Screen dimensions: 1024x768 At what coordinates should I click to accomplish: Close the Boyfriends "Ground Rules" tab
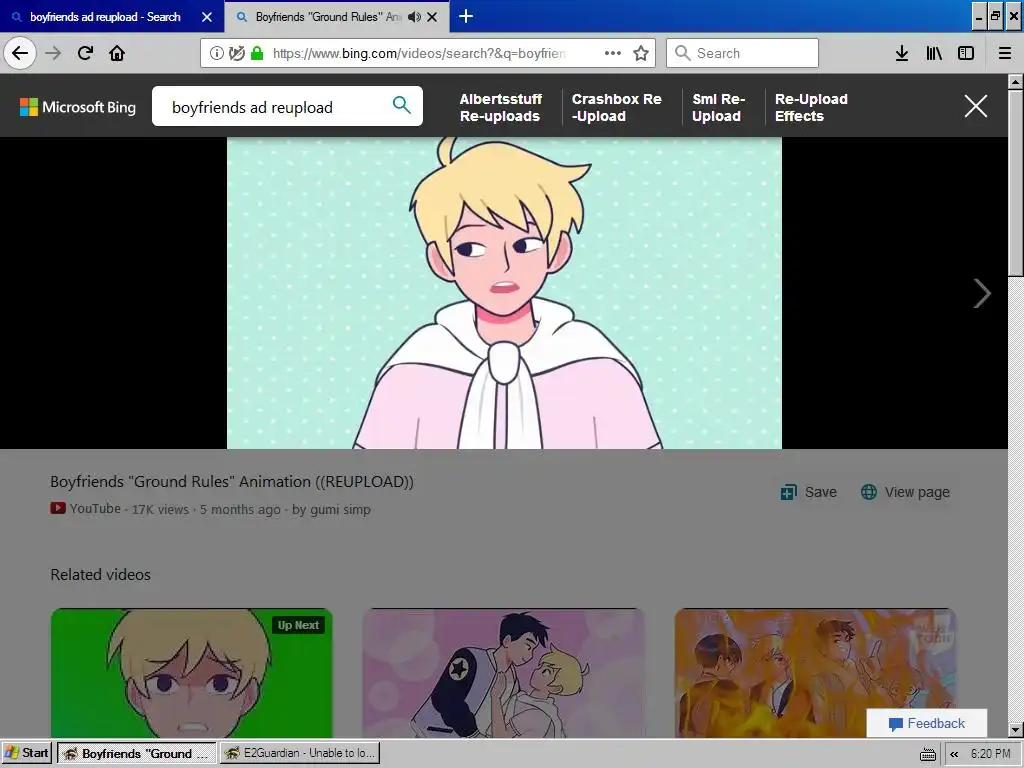coord(432,17)
